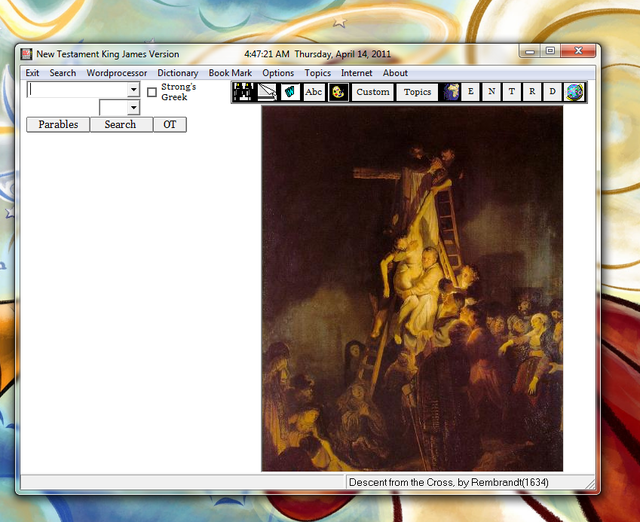Viewport: 640px width, 522px height.
Task: Click the T toolbar button
Action: pos(511,92)
